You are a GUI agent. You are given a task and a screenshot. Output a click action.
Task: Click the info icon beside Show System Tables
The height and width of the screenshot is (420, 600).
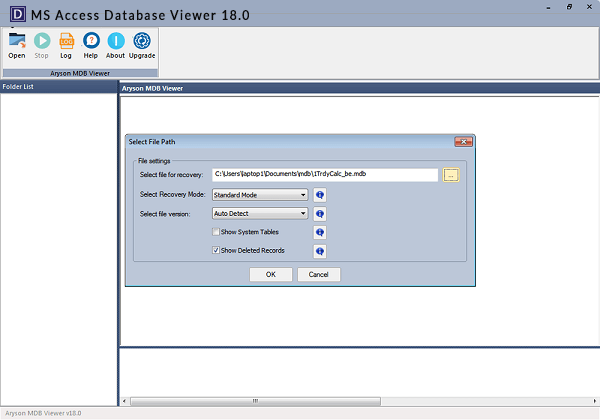[x=320, y=232]
